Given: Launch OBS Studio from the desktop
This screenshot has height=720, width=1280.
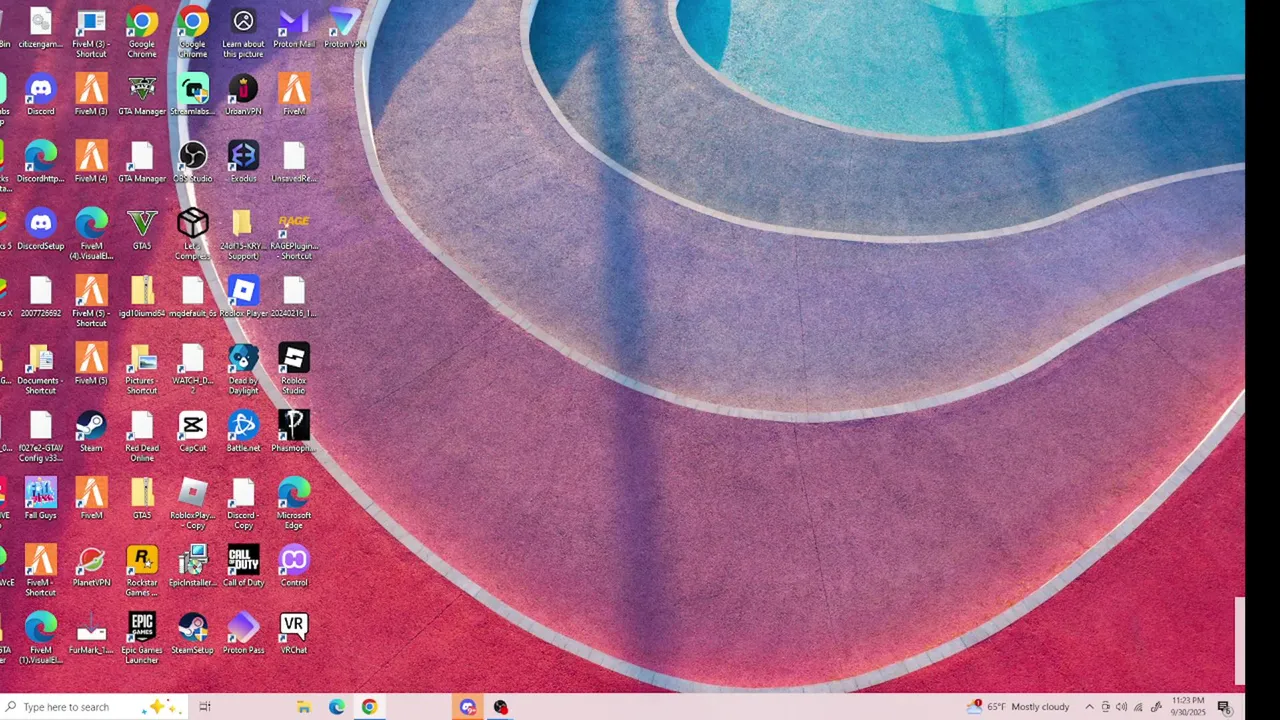Looking at the screenshot, I should [193, 163].
